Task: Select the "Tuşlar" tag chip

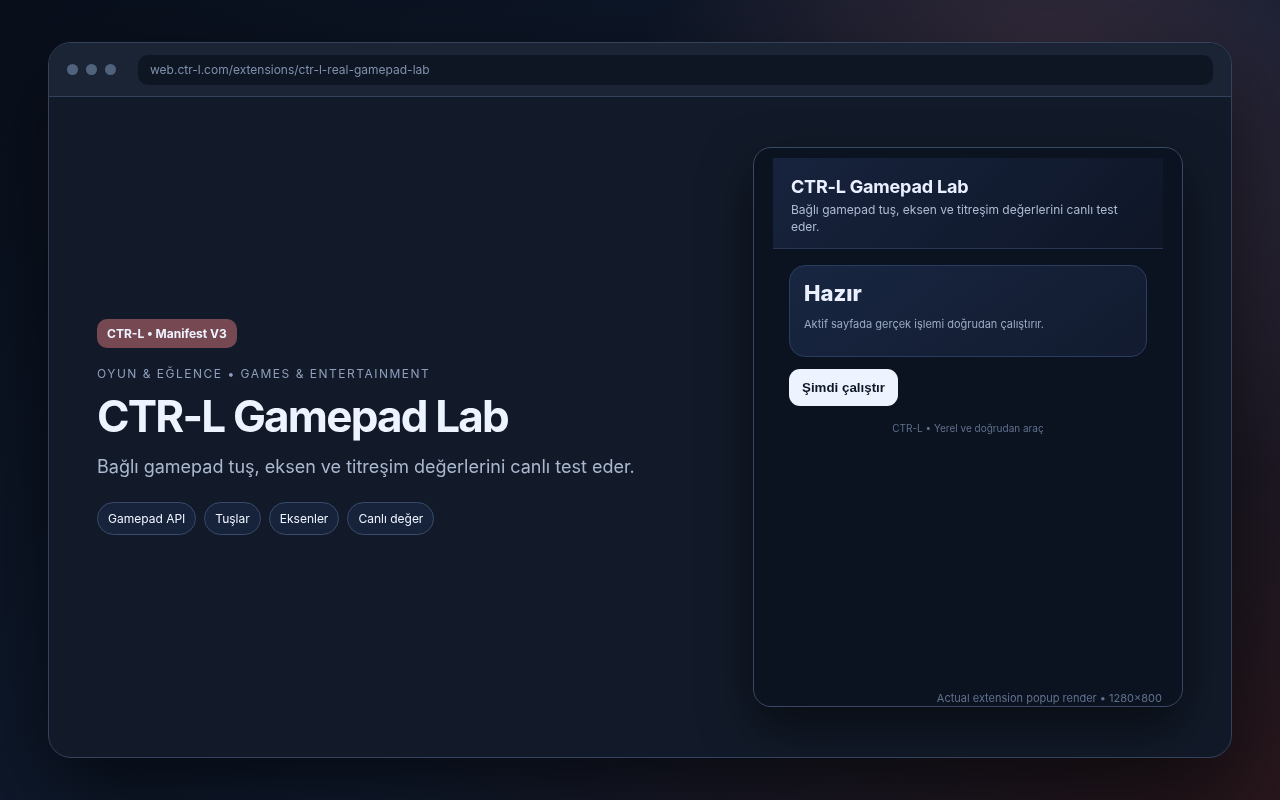Action: (x=232, y=519)
